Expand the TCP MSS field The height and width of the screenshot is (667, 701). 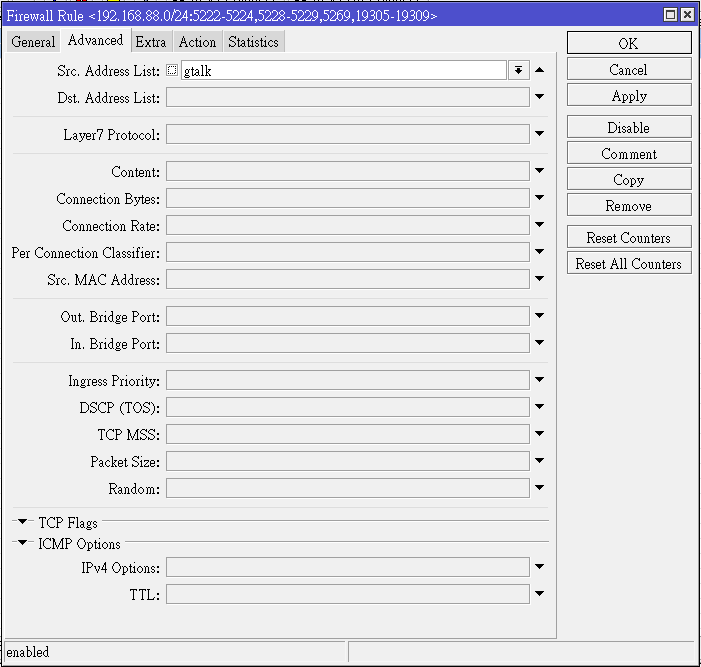[x=540, y=433]
